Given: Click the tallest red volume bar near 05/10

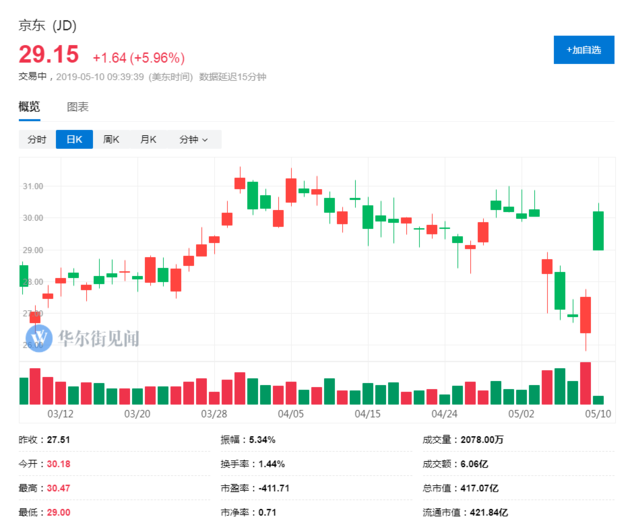Looking at the screenshot, I should pos(585,383).
